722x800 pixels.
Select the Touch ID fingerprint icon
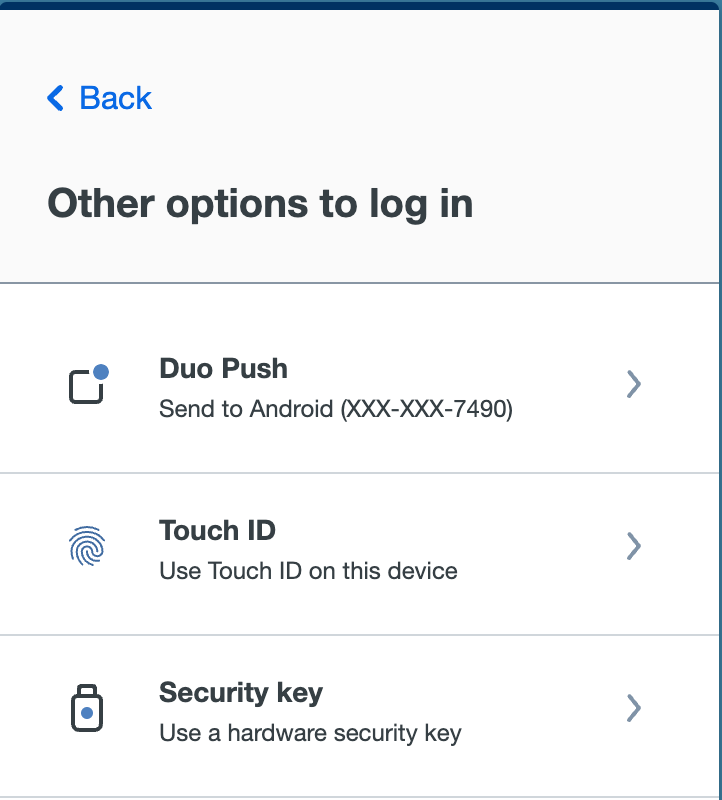coord(86,547)
